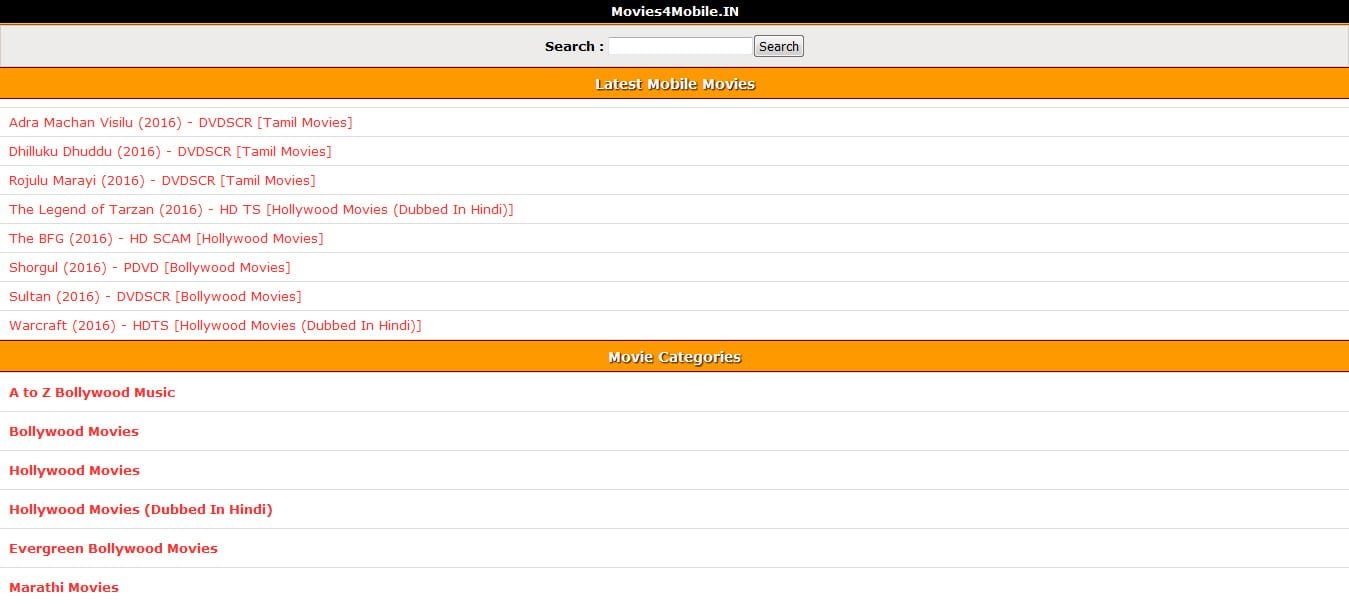Select the Evergreen Bollywood Movies category

pyautogui.click(x=113, y=548)
